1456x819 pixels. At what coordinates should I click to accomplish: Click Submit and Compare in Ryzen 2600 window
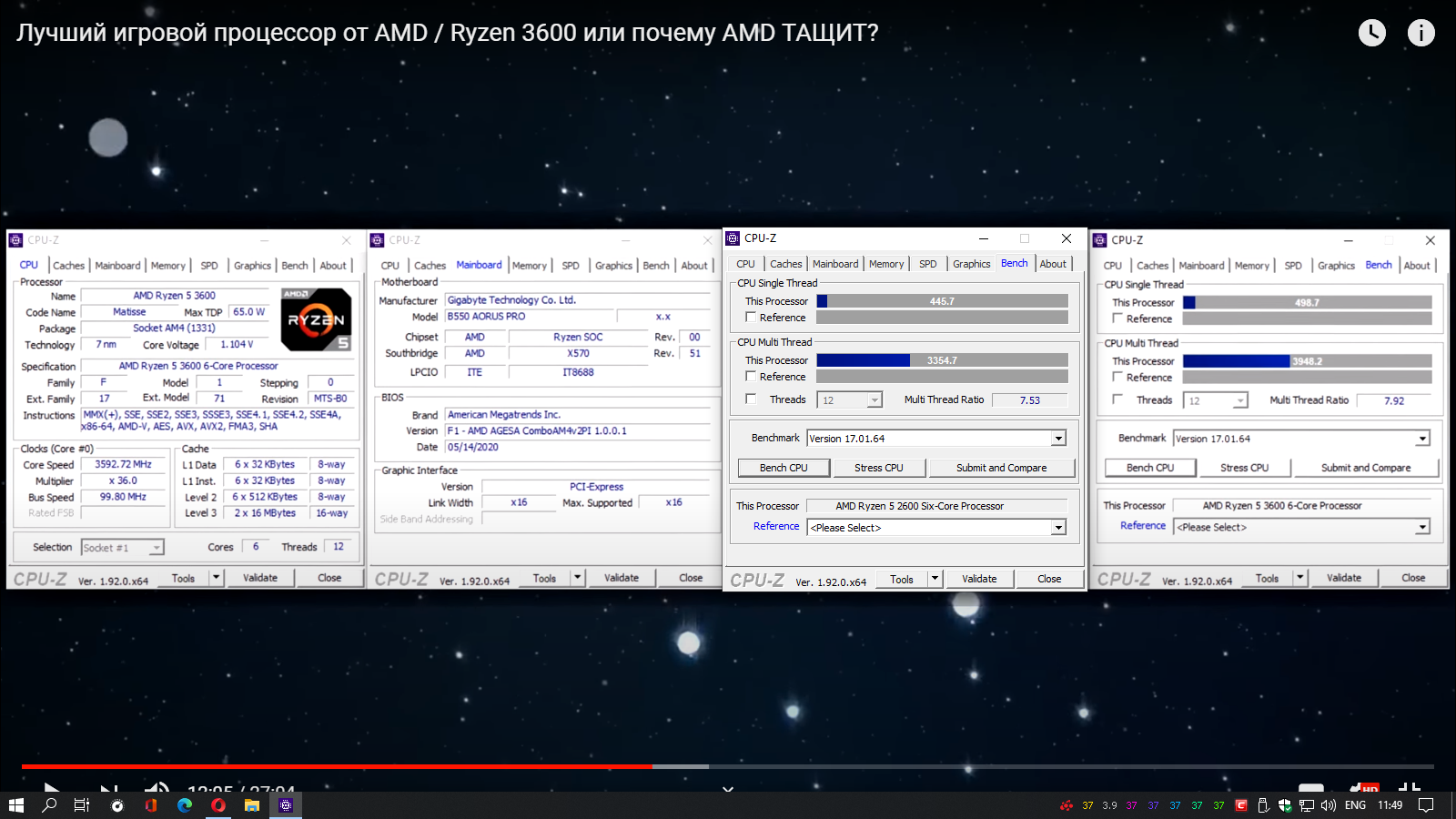click(x=1001, y=468)
